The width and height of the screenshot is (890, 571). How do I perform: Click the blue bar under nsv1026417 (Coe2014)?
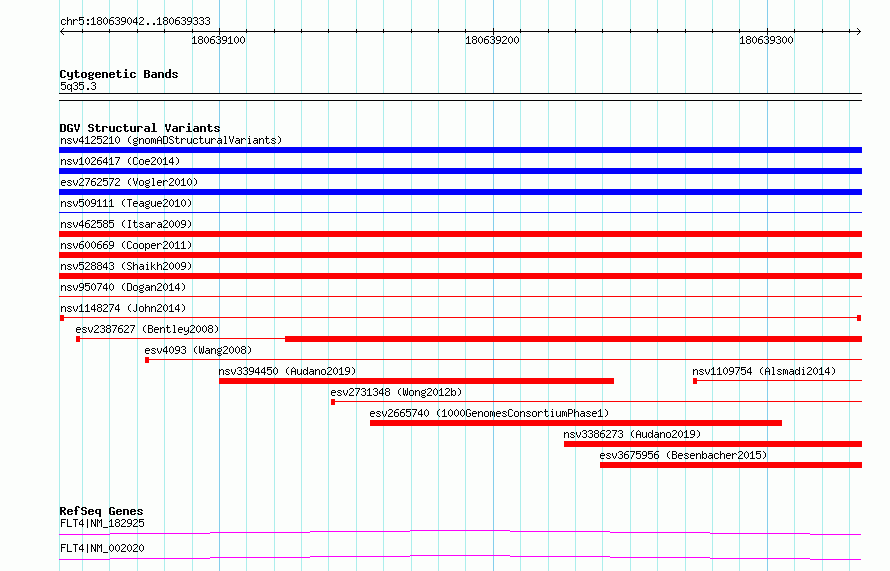(x=460, y=171)
